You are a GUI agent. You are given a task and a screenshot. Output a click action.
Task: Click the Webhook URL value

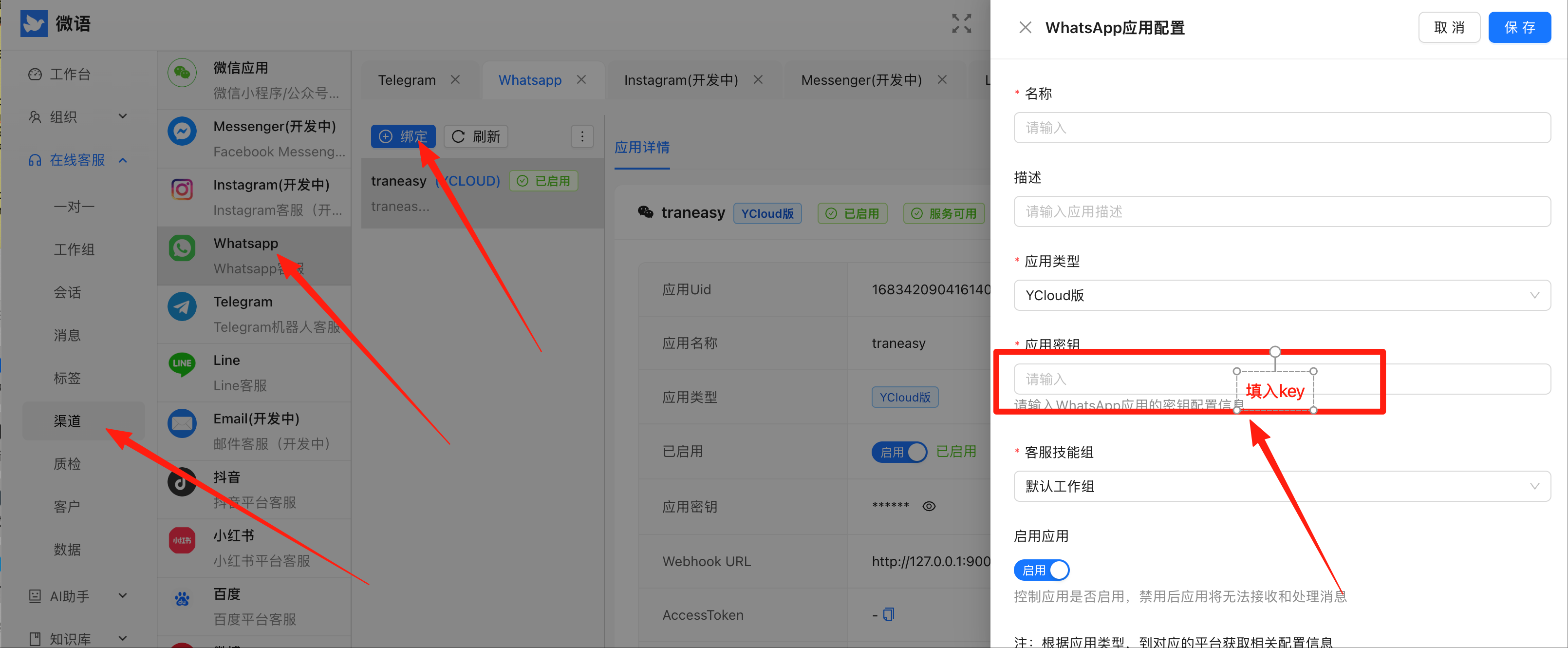click(x=931, y=561)
